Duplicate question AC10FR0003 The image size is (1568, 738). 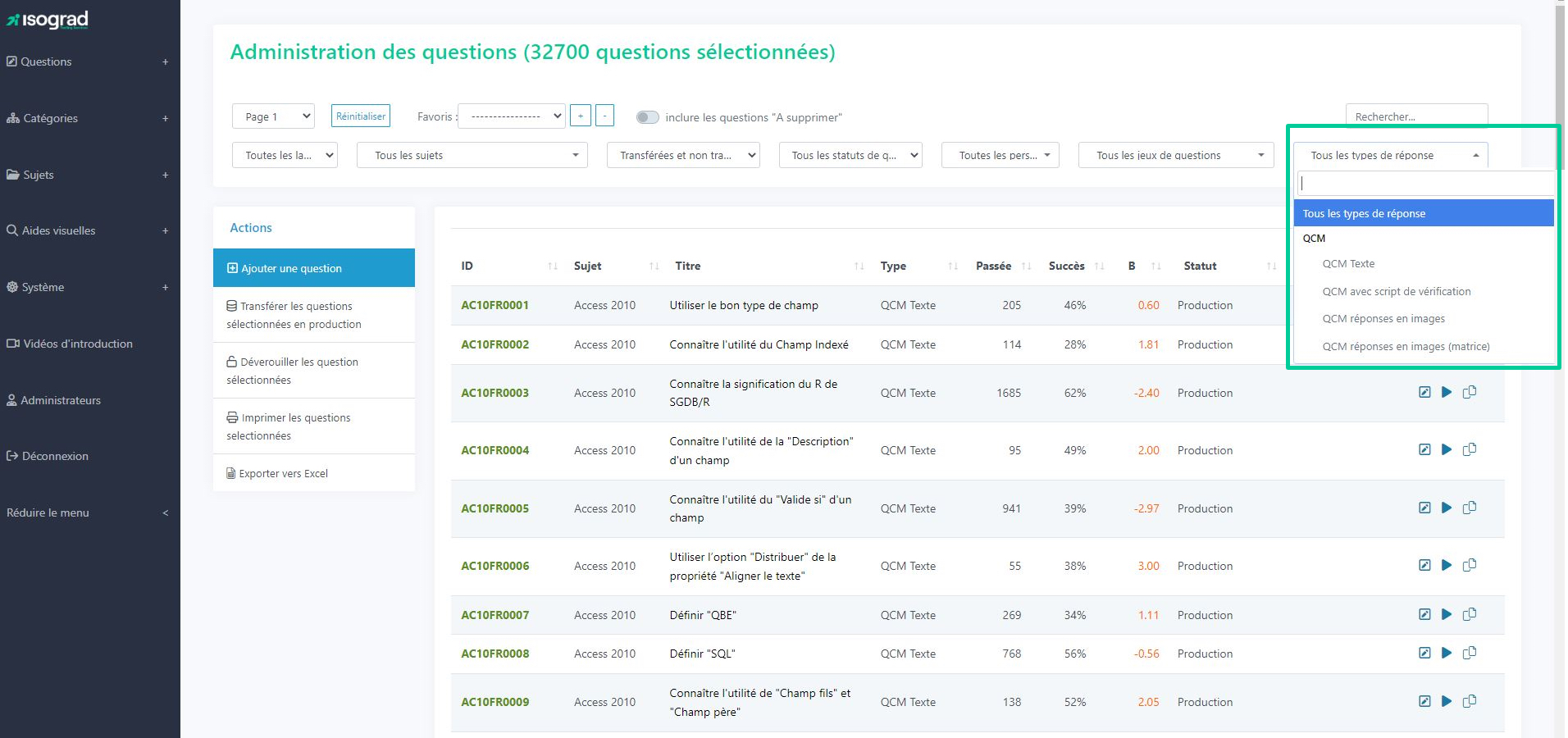click(x=1470, y=392)
